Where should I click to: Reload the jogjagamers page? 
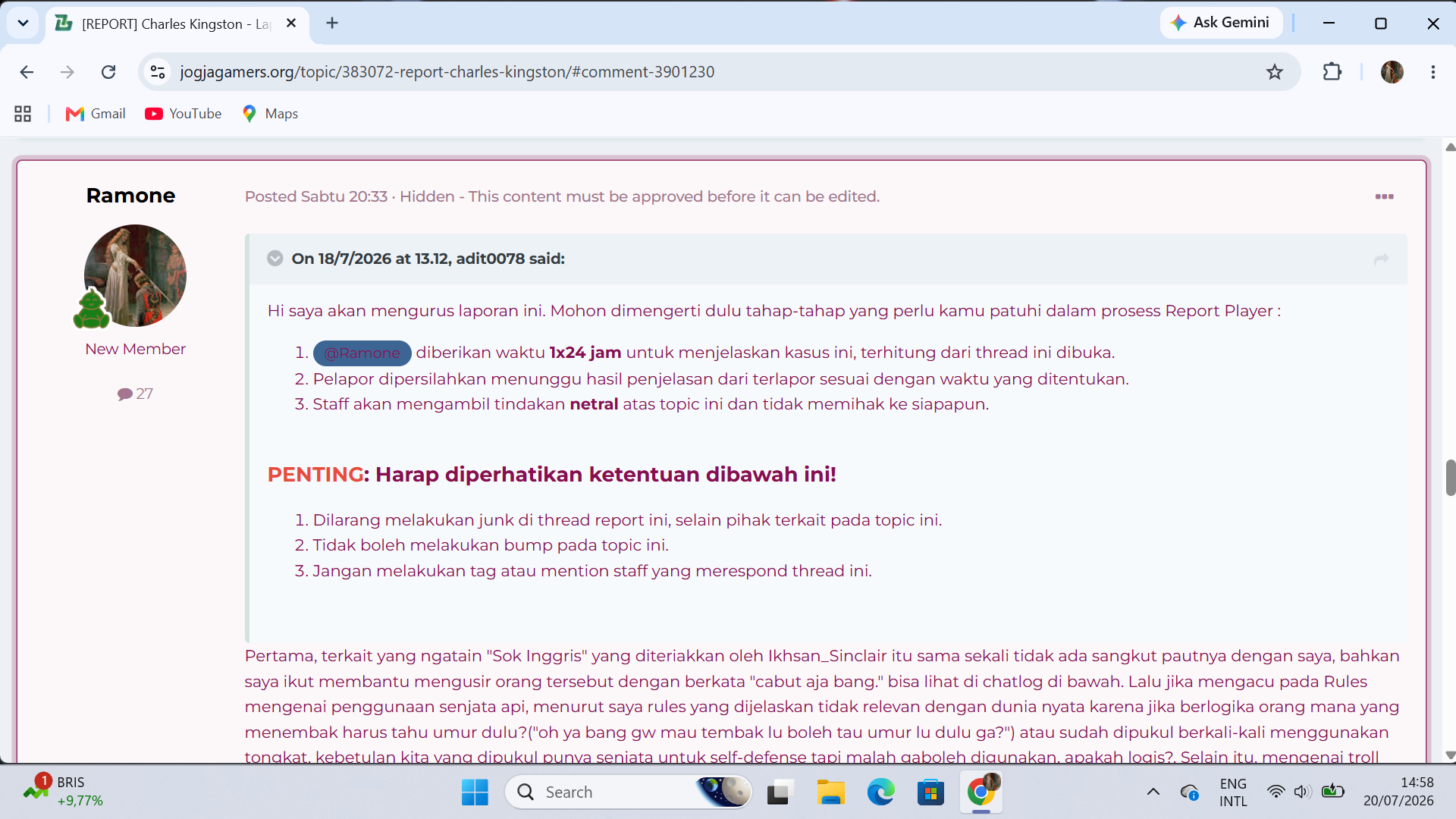click(x=108, y=72)
